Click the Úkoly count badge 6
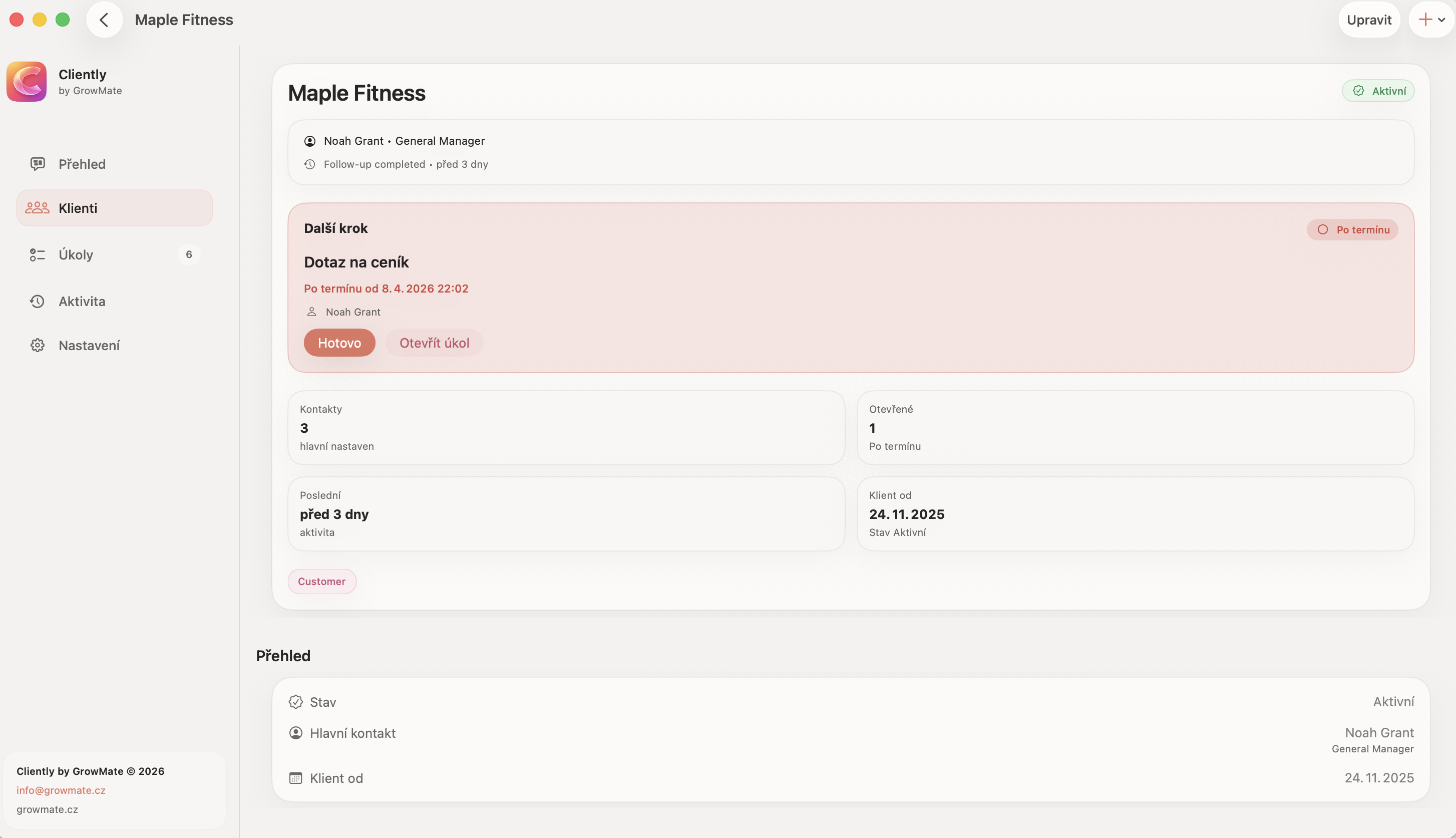The image size is (1456, 838). click(x=189, y=254)
